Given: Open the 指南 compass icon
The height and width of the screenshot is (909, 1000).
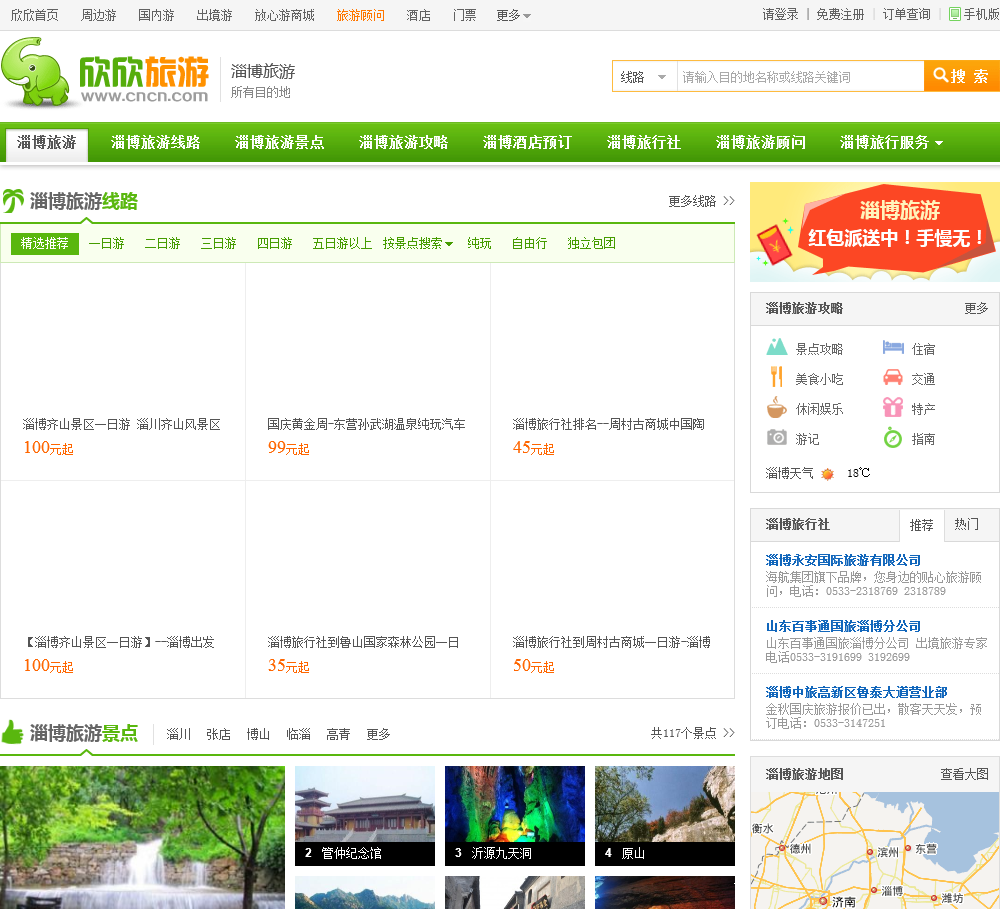Looking at the screenshot, I should pyautogui.click(x=893, y=438).
